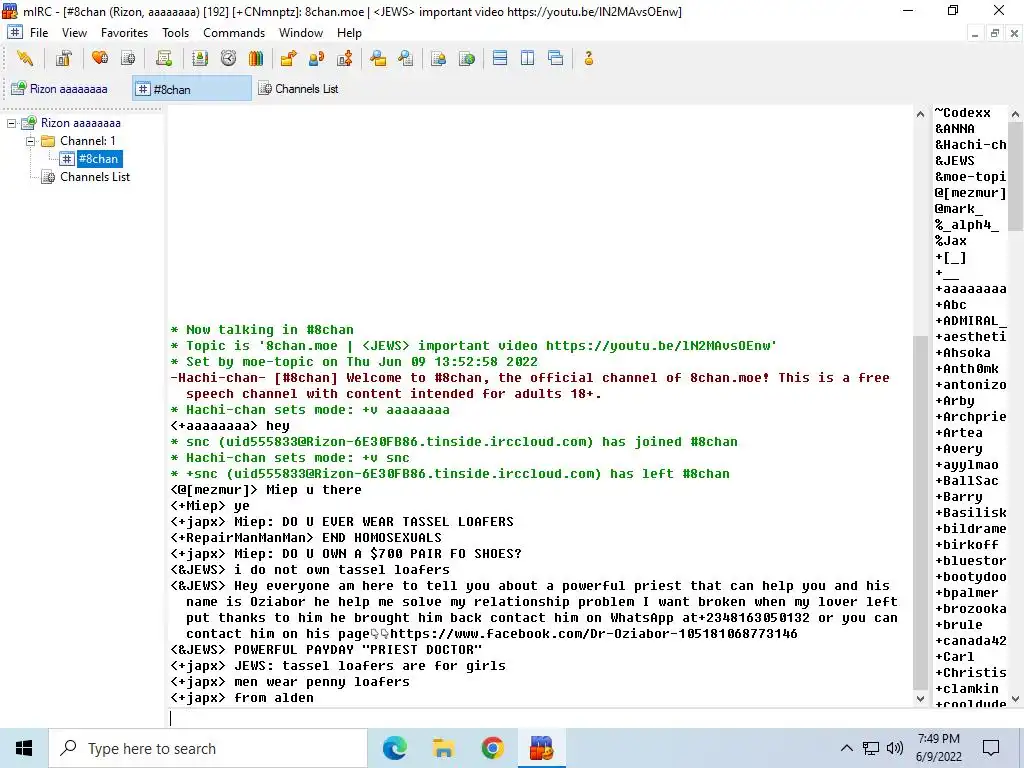Viewport: 1024px width, 768px height.
Task: Open the Notify List toolbar icon
Action: 438,59
